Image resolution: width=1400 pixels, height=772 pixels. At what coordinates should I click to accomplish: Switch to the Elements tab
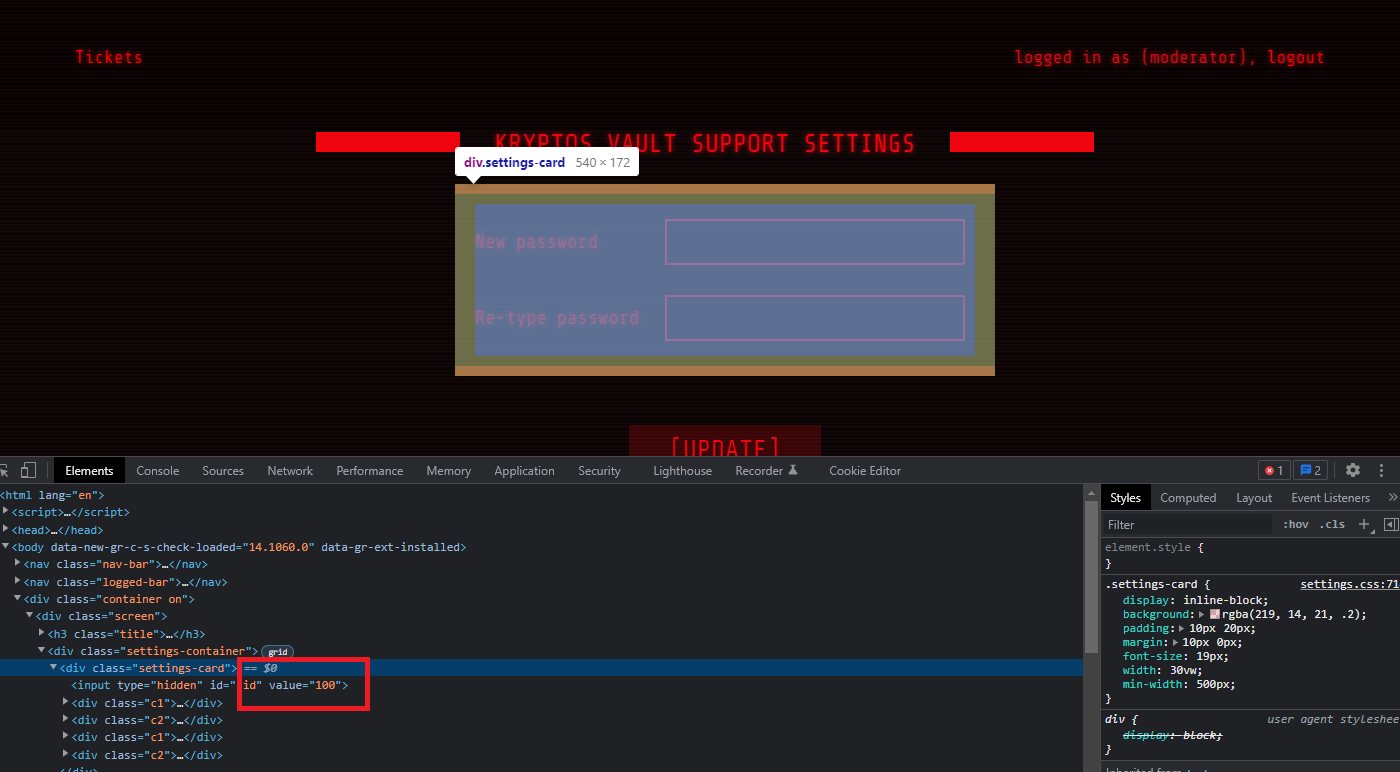pos(89,470)
